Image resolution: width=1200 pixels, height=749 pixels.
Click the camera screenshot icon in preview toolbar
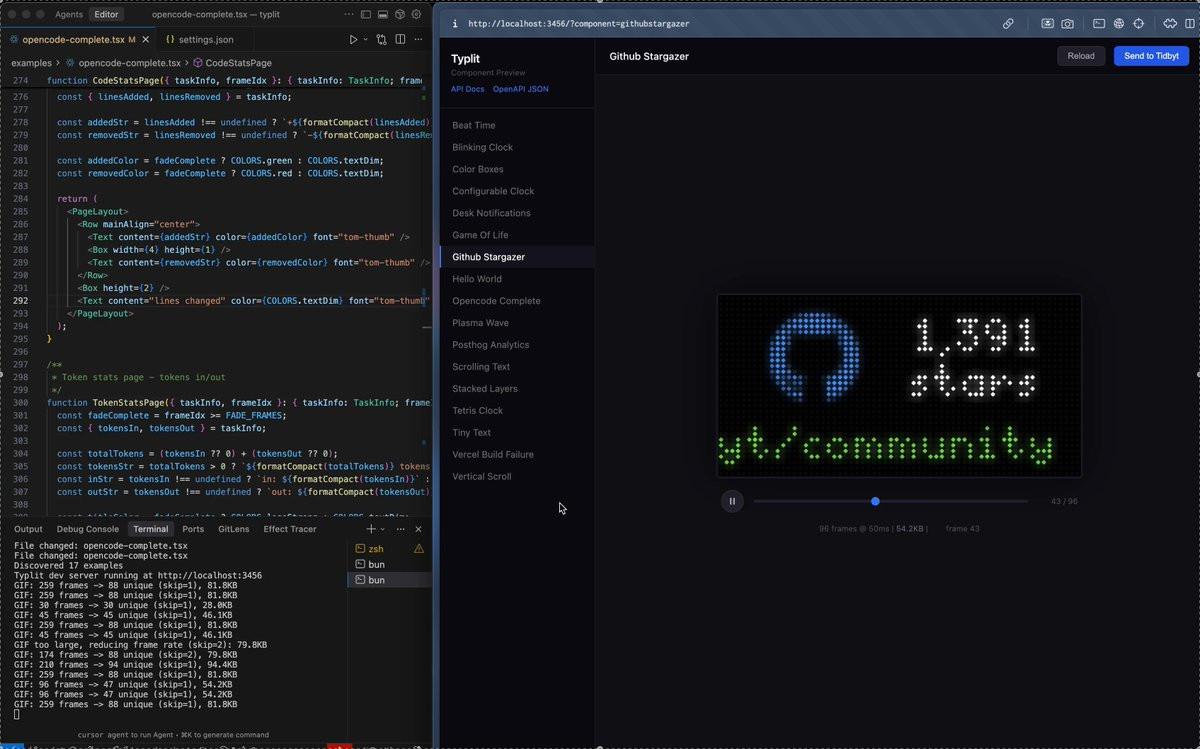pos(1068,24)
